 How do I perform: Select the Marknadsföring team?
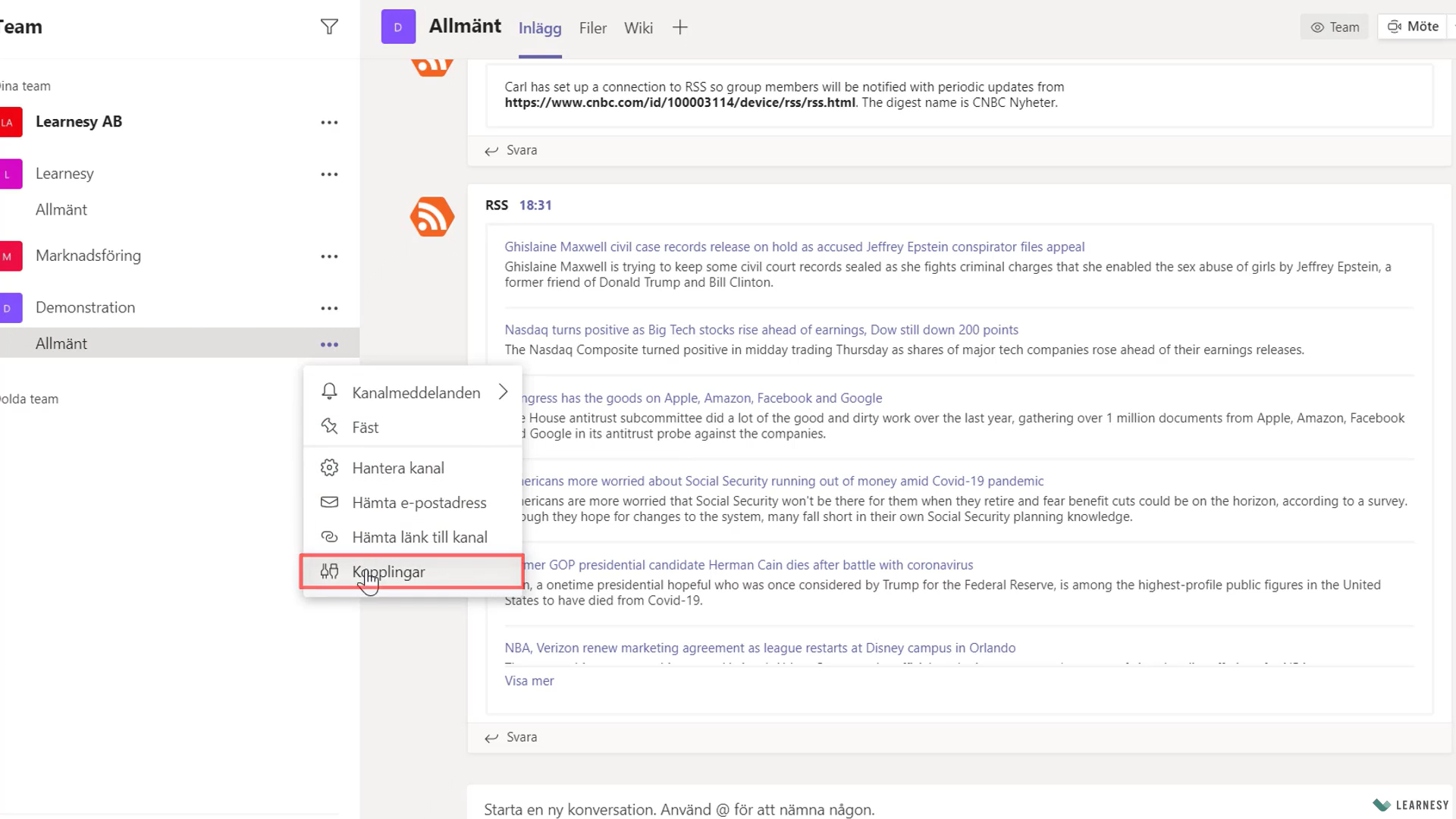(x=88, y=256)
